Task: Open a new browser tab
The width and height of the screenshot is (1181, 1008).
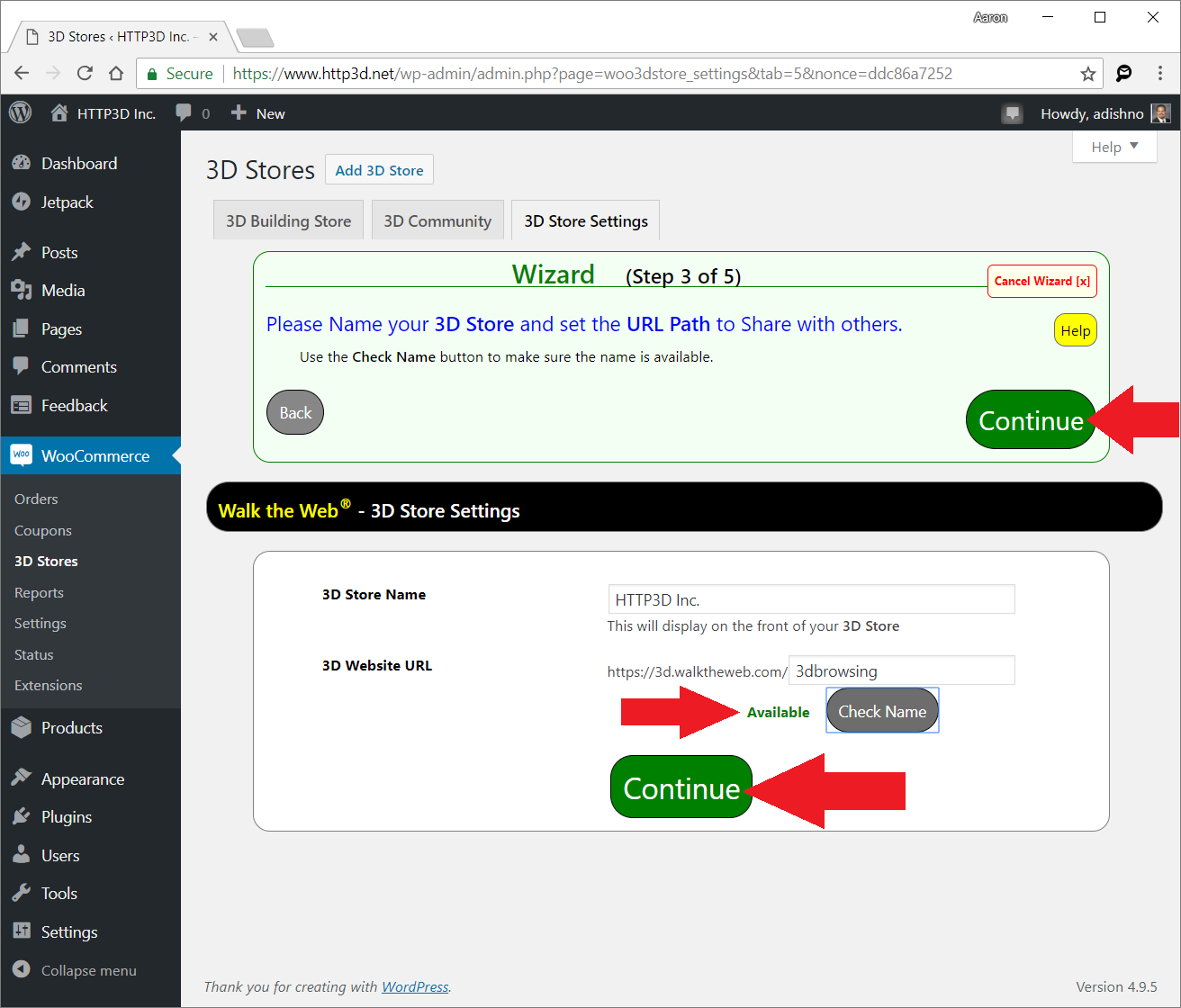Action: tap(255, 38)
